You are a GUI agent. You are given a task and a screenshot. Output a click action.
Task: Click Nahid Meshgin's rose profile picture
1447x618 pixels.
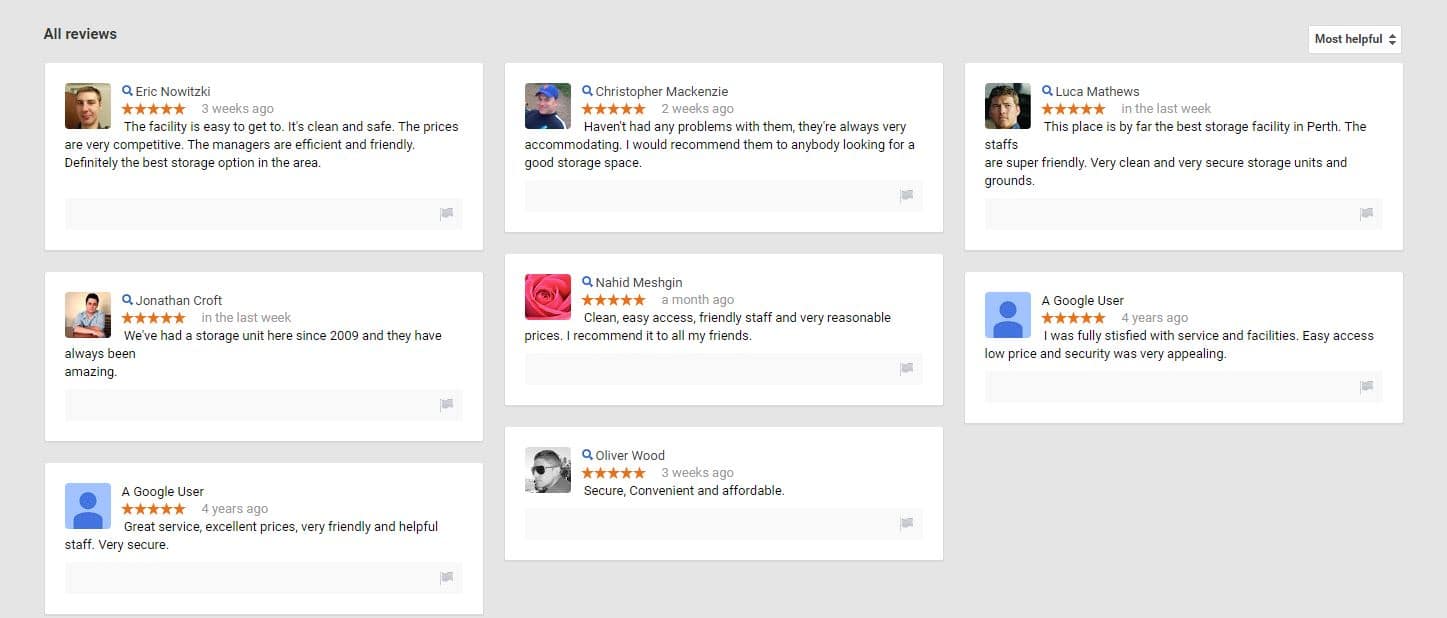pos(547,296)
